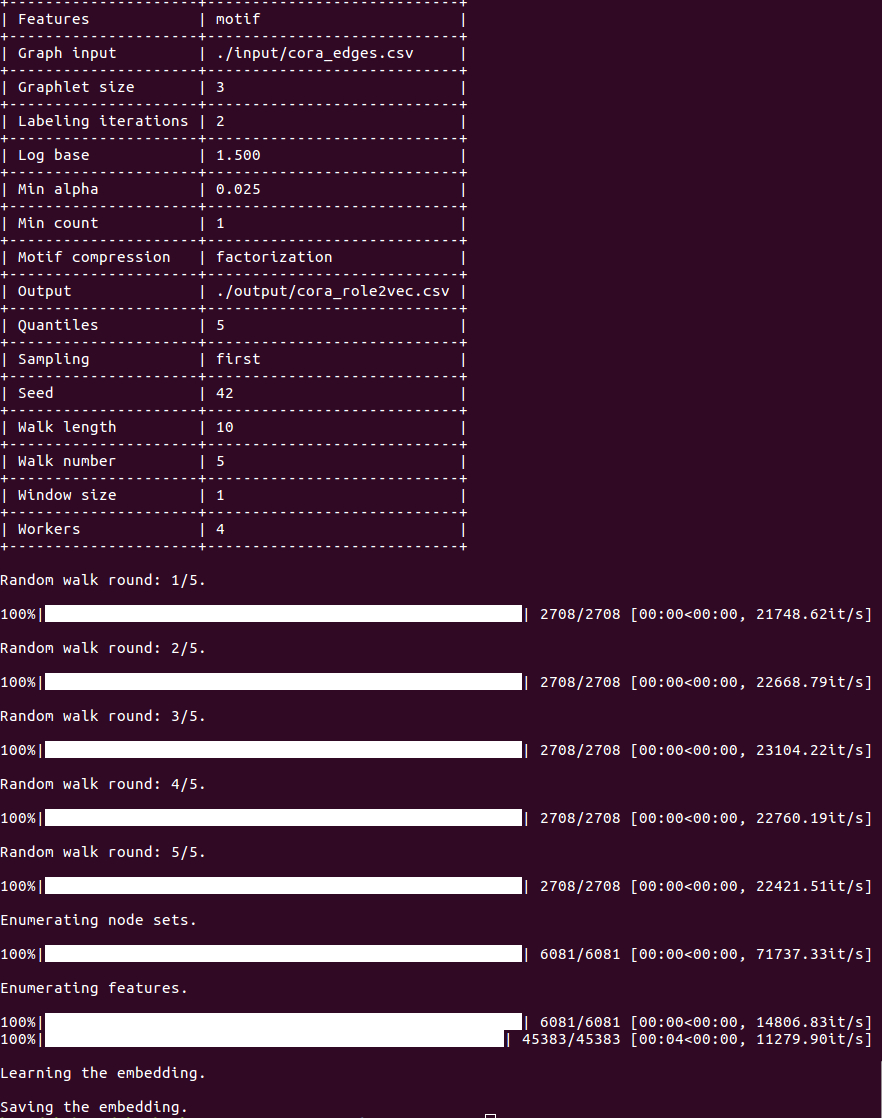882x1118 pixels.
Task: Select the path ./output/cora_role2vec.csv
Action: [332, 292]
